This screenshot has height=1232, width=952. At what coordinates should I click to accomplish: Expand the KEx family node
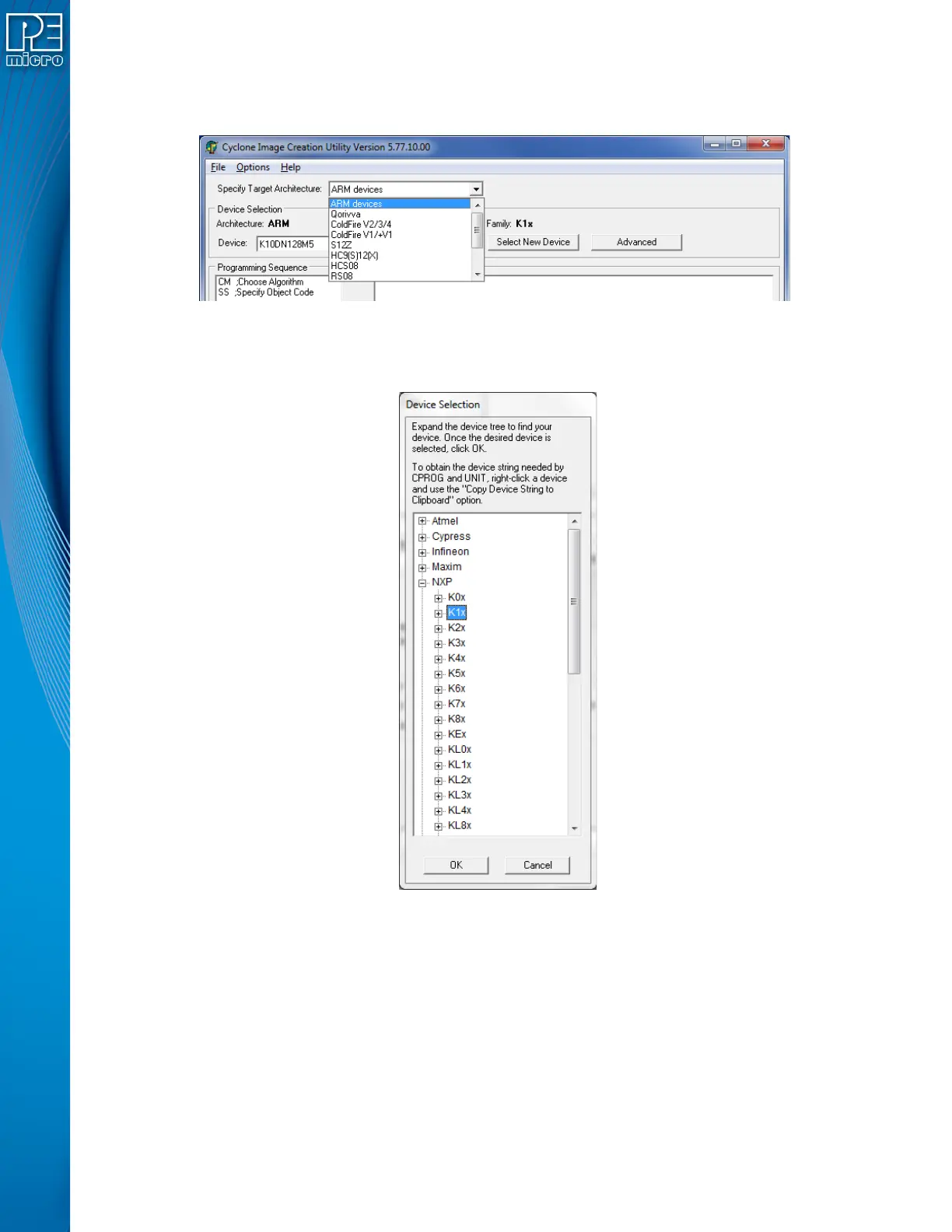[439, 735]
